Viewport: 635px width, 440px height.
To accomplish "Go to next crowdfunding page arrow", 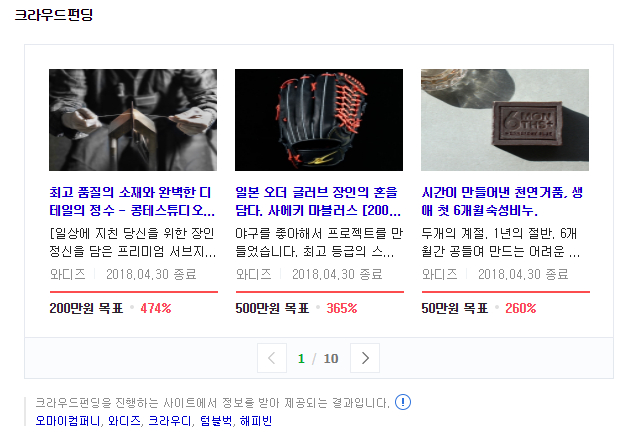I will tap(365, 358).
